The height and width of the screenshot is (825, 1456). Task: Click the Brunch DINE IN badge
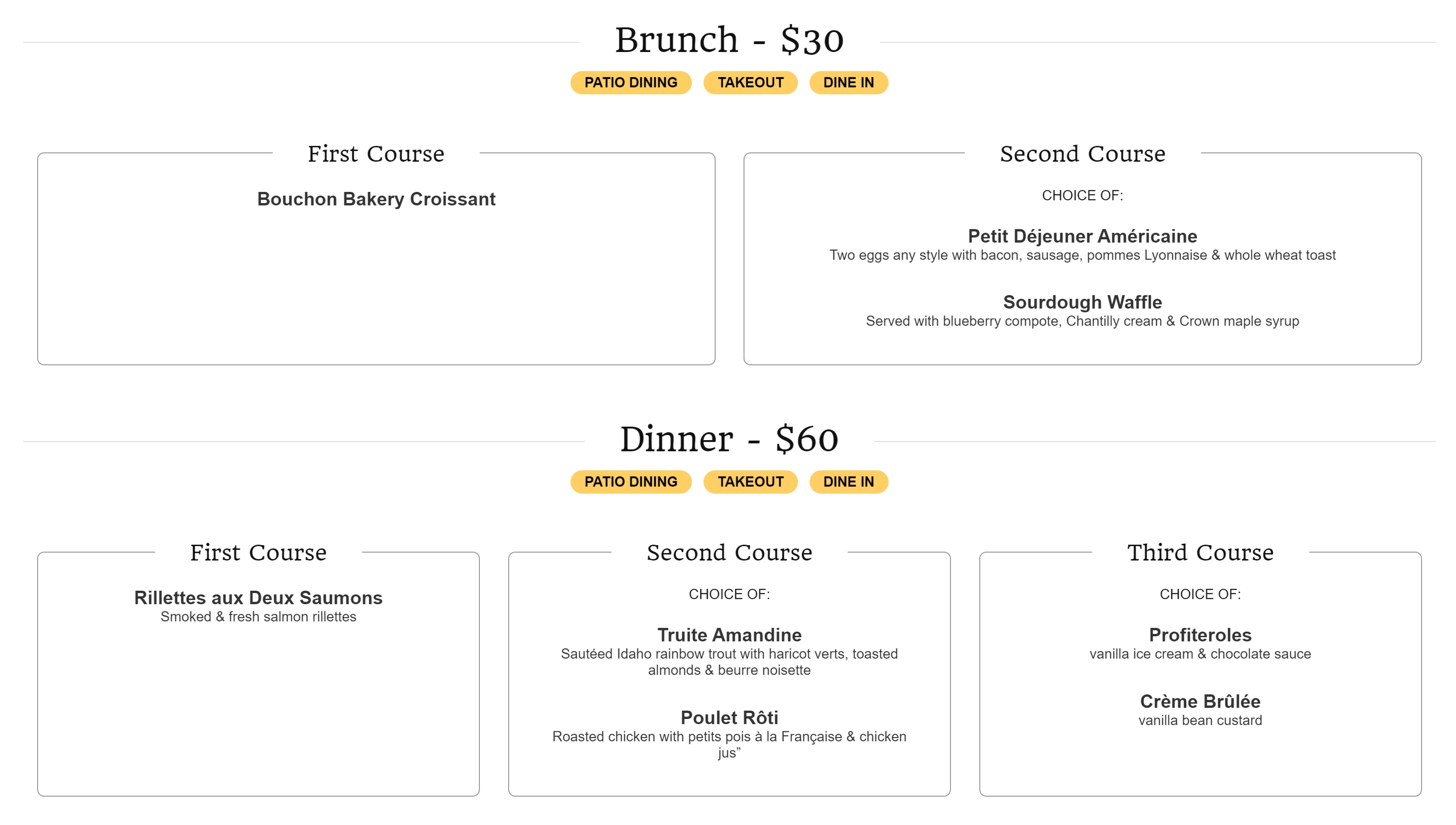[x=848, y=83]
